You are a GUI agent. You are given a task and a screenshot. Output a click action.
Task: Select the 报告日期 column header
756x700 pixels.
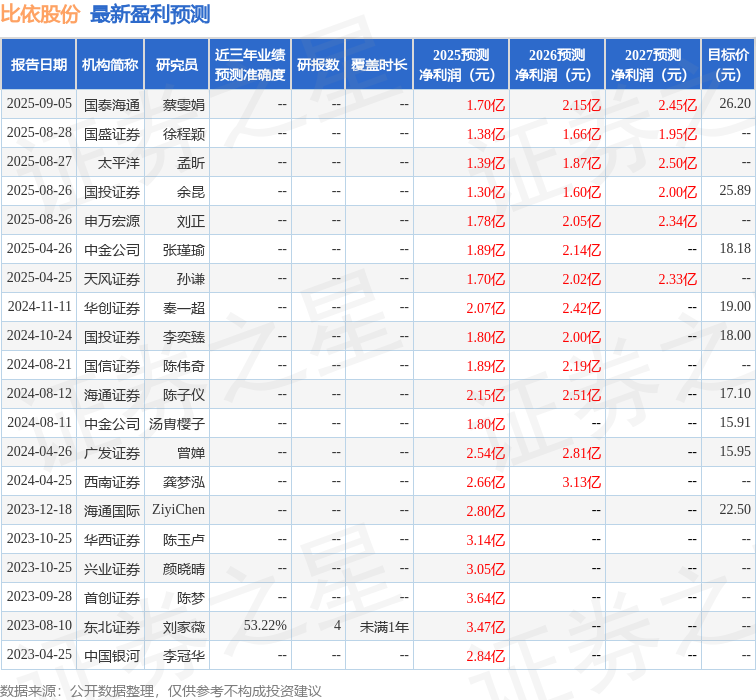(x=39, y=65)
